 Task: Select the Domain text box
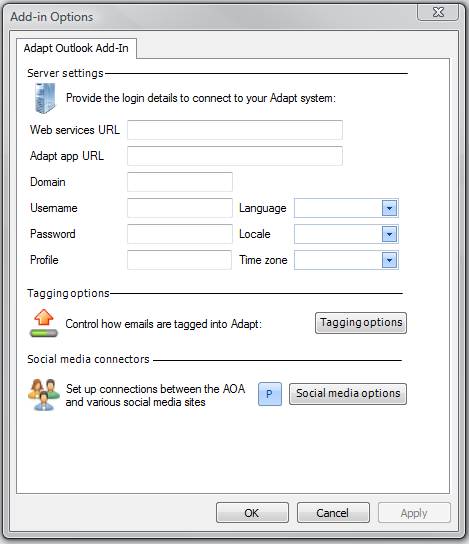pyautogui.click(x=180, y=182)
